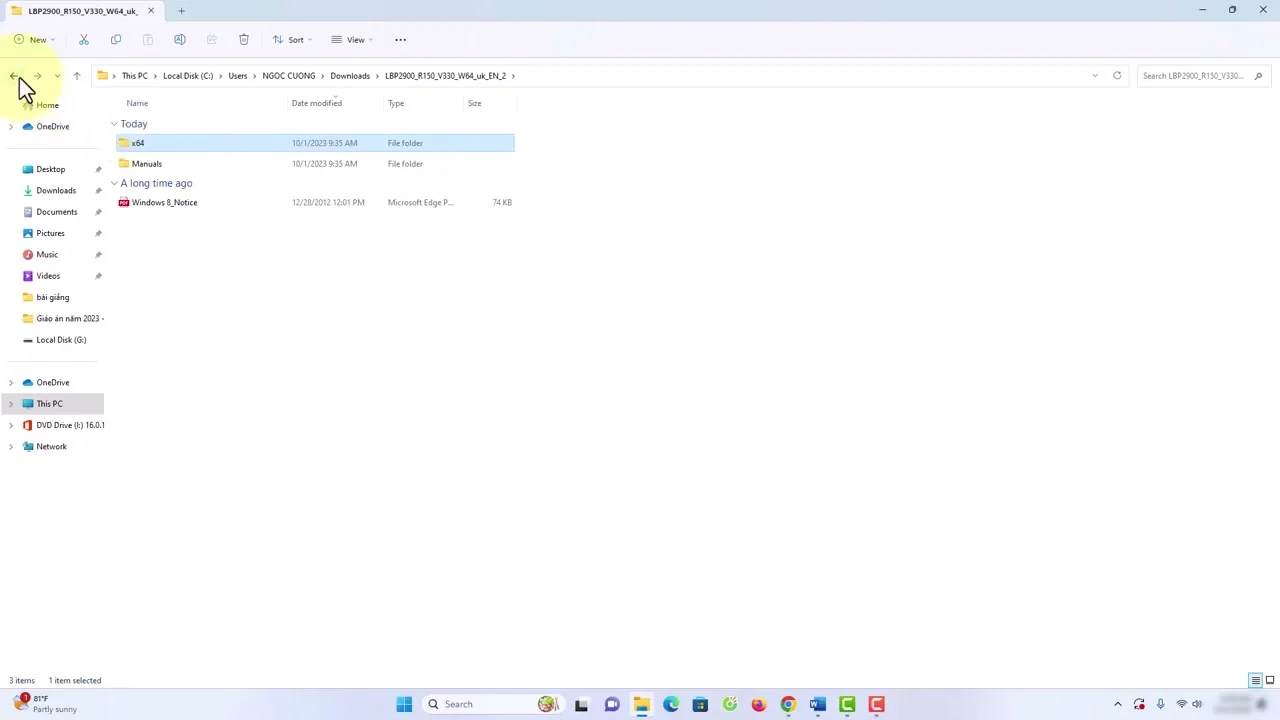
Task: Sort by the Name column header
Action: pyautogui.click(x=137, y=103)
